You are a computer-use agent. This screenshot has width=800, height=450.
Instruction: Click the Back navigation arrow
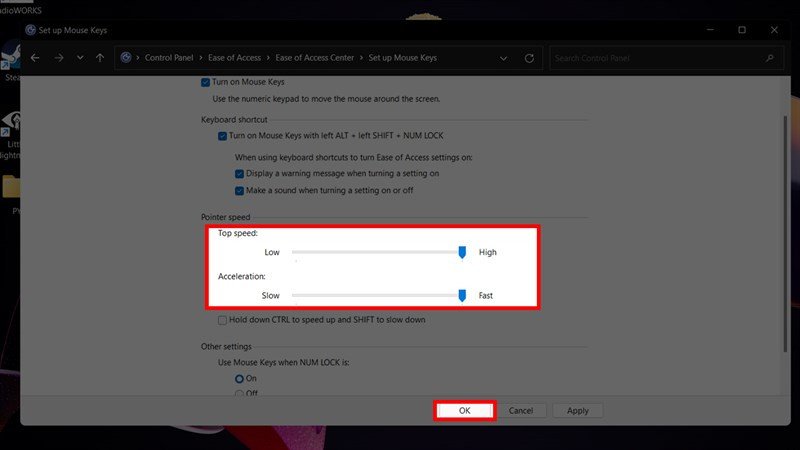[35, 58]
